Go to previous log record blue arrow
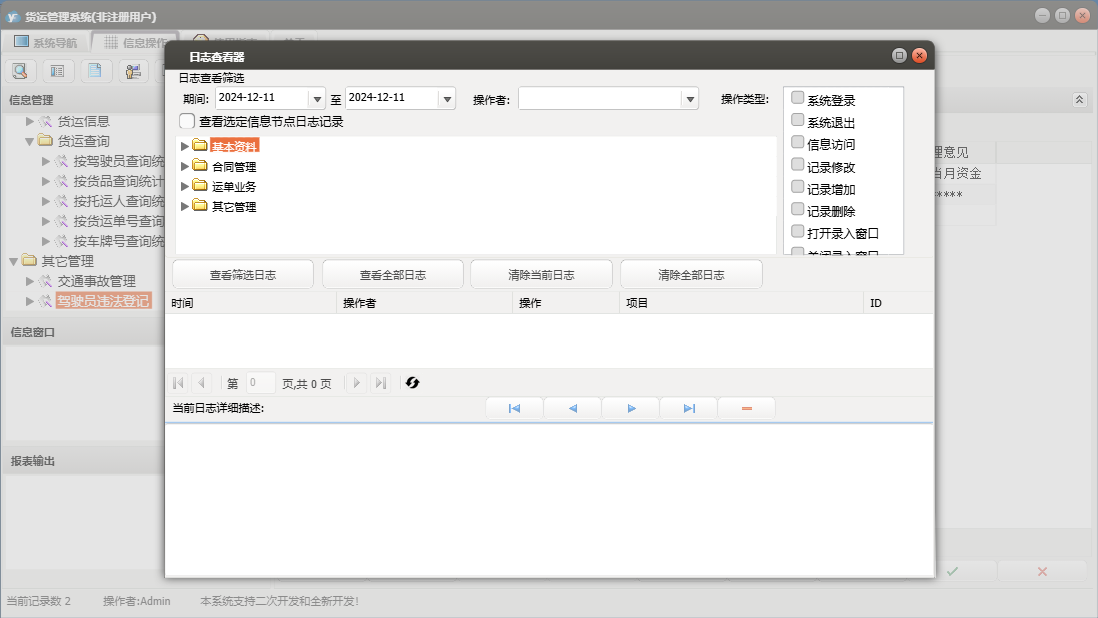 pos(572,408)
